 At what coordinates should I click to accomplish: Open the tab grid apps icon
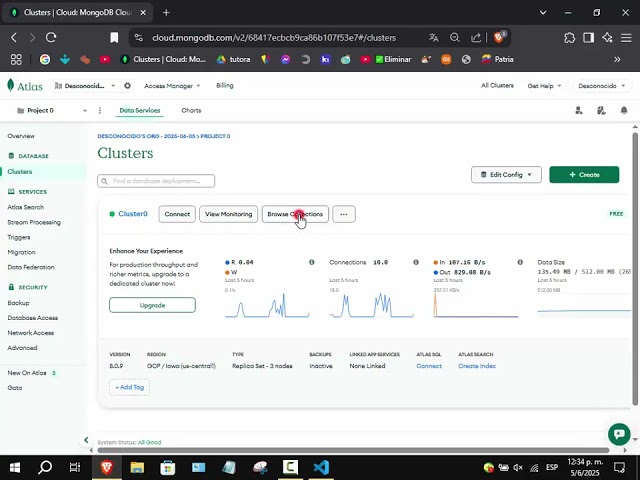click(16, 59)
